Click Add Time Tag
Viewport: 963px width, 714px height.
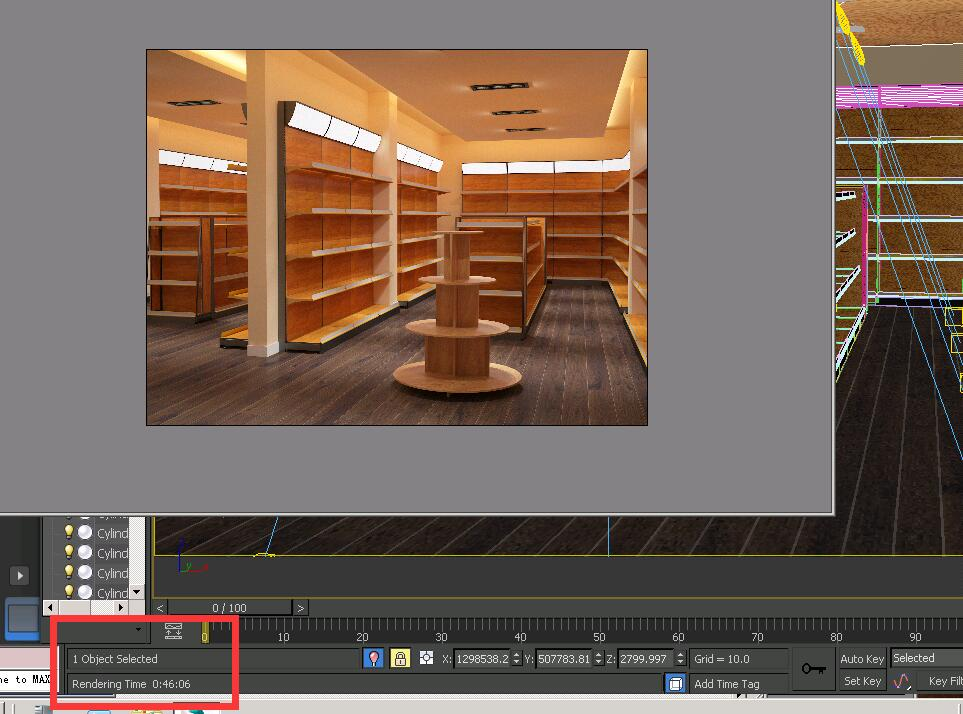tap(727, 684)
